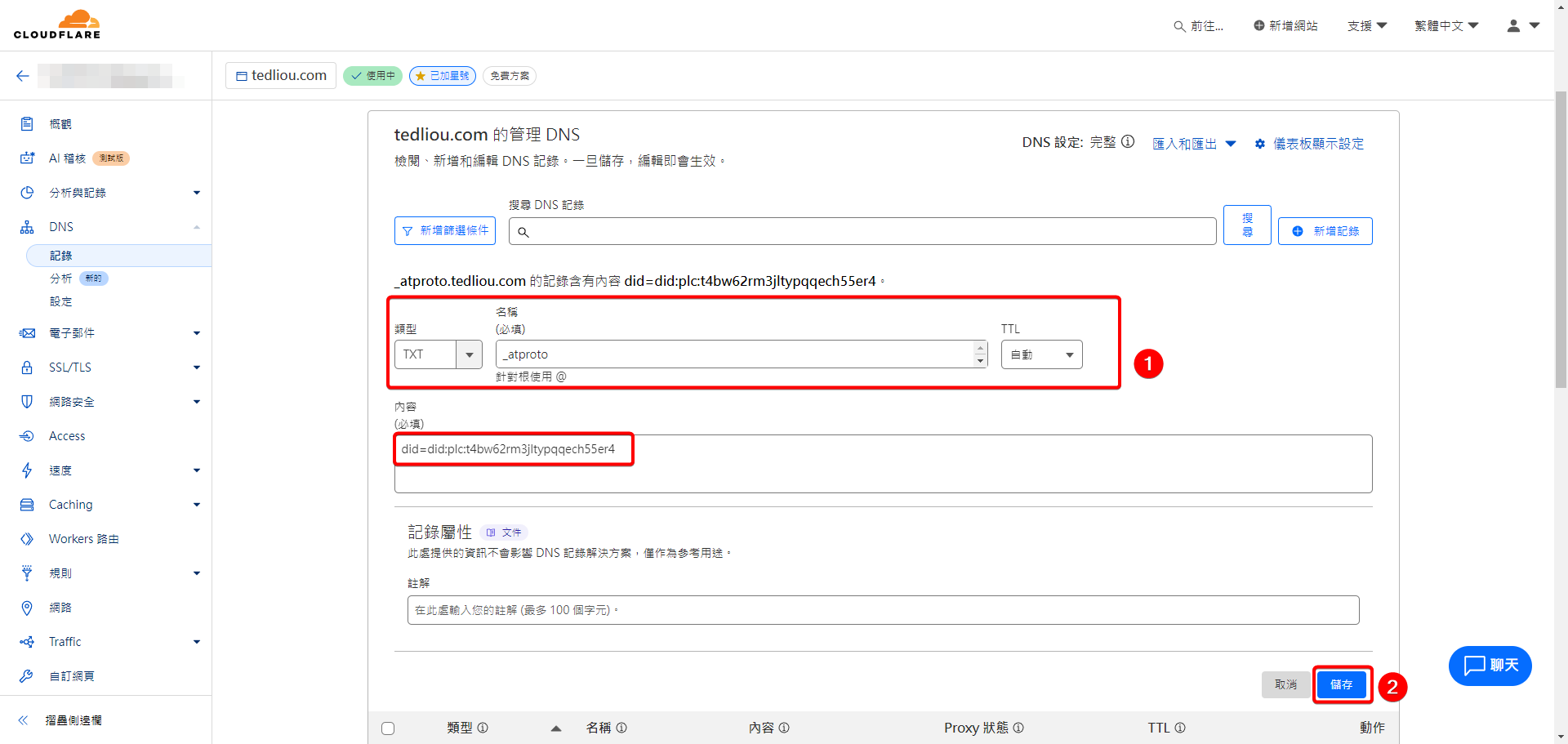This screenshot has height=744, width=1568.
Task: Click the 新增記錄 button
Action: coord(1325,231)
